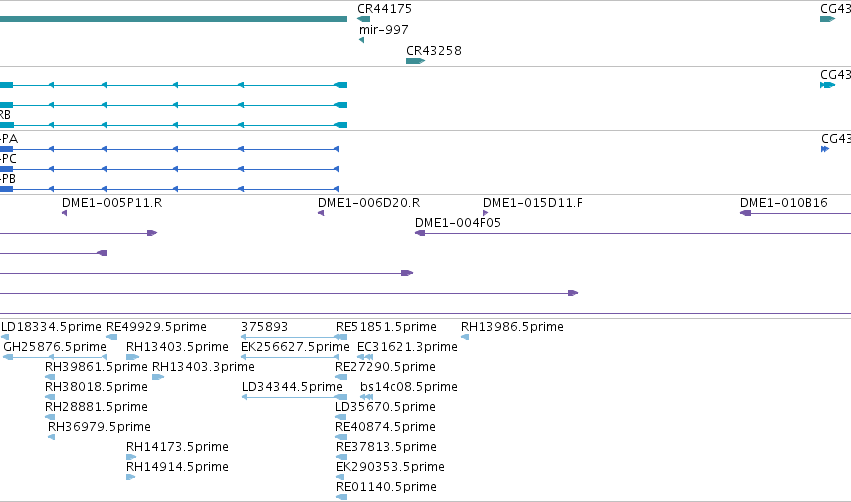Click the RE49929.5prime EST label
The width and height of the screenshot is (851, 502).
156,327
